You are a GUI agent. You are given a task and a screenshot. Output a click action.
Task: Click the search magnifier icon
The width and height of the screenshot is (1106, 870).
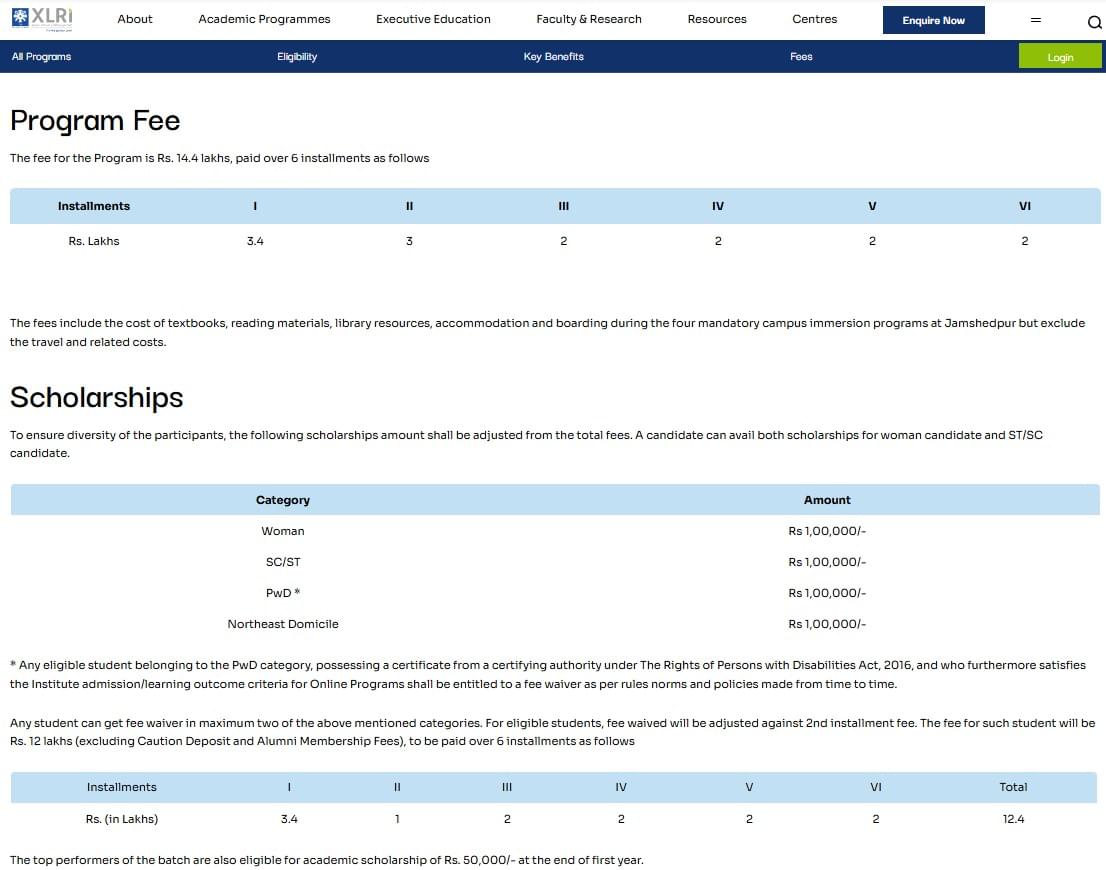pyautogui.click(x=1094, y=22)
